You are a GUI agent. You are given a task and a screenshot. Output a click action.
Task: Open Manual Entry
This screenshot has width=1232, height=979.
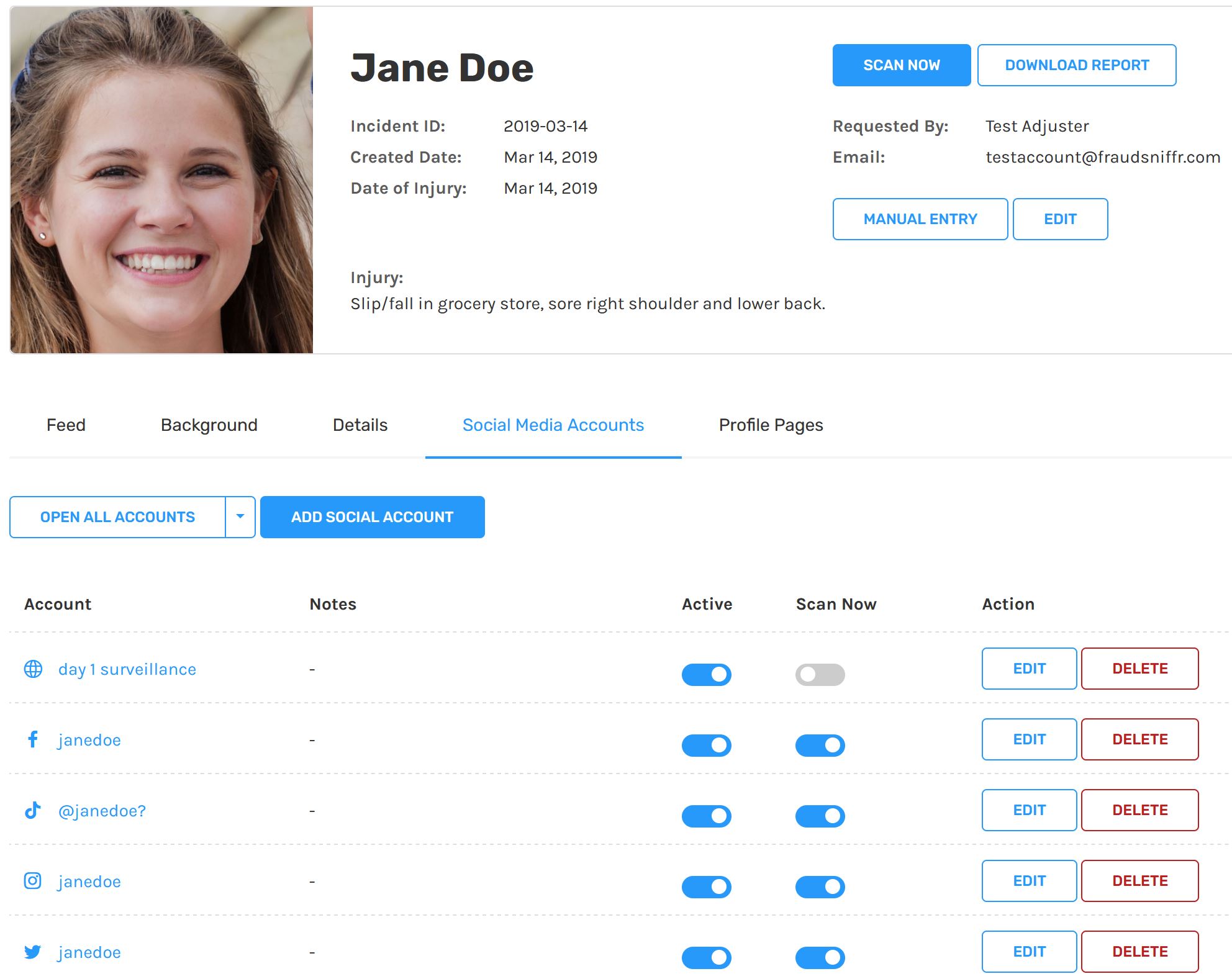tap(920, 219)
